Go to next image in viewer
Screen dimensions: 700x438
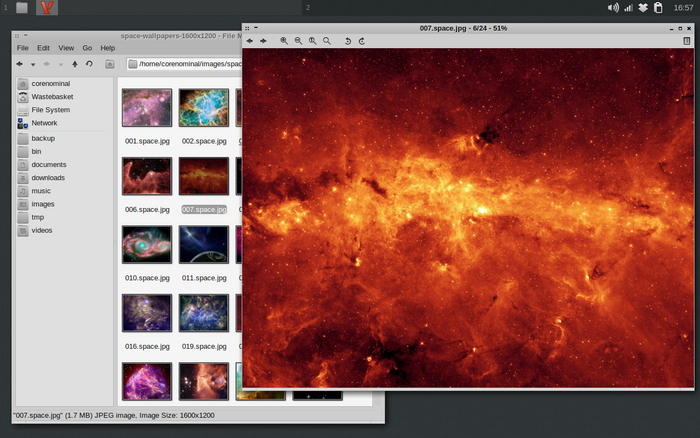click(263, 41)
